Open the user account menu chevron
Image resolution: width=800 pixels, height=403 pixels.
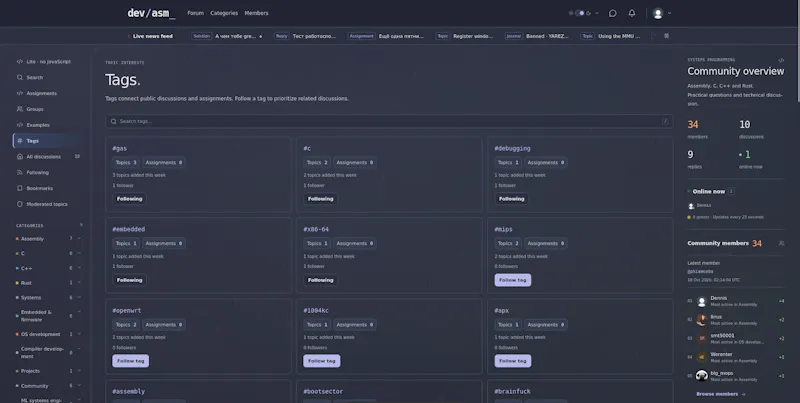669,13
